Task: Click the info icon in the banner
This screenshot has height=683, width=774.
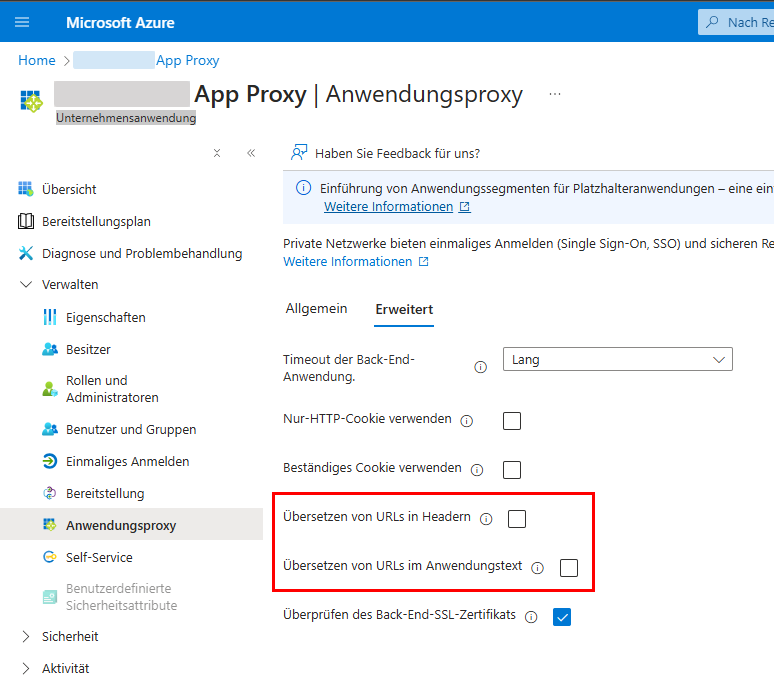Action: coord(303,188)
